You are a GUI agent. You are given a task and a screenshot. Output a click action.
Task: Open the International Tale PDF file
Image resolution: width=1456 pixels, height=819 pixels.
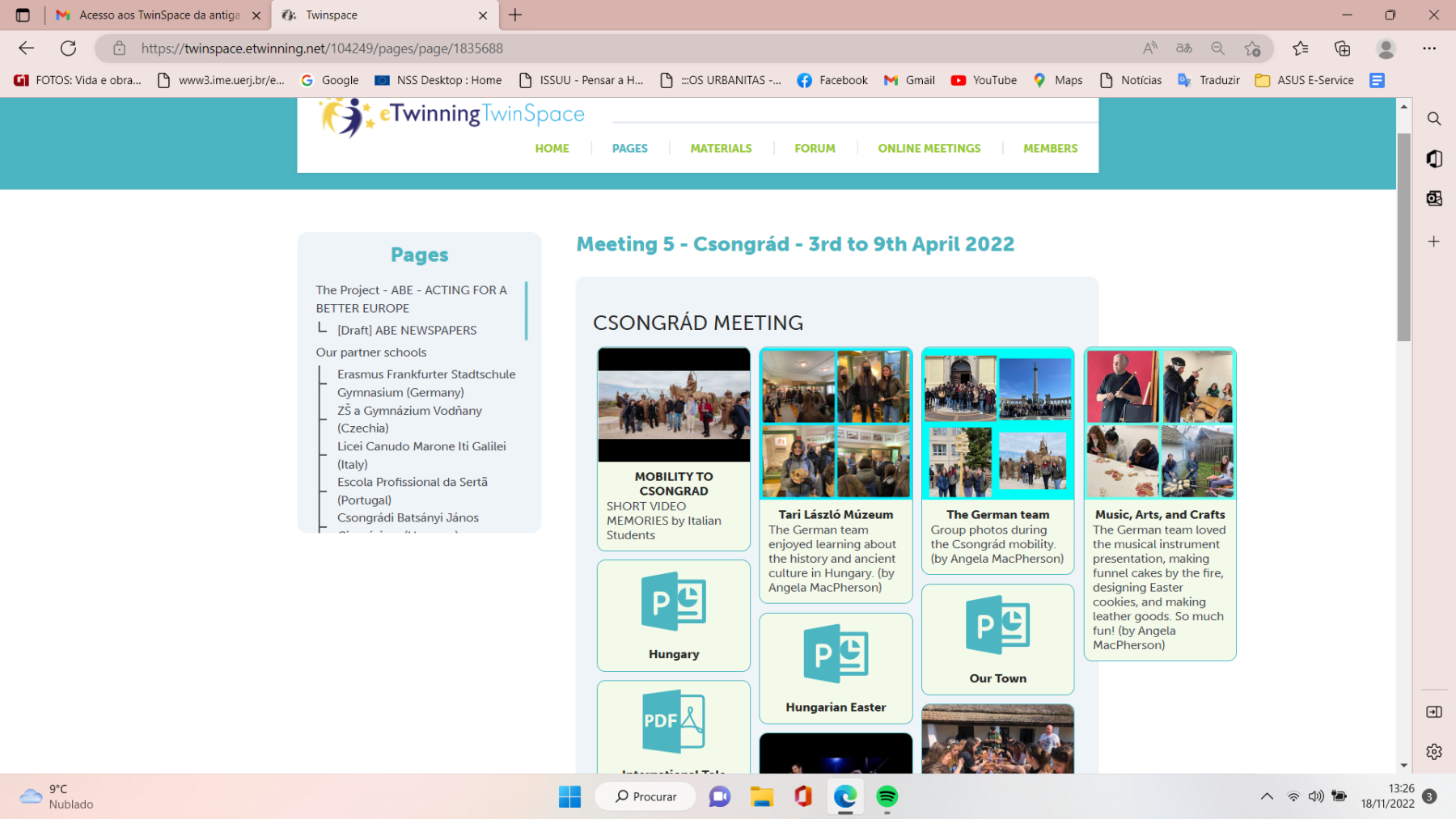pos(674,727)
